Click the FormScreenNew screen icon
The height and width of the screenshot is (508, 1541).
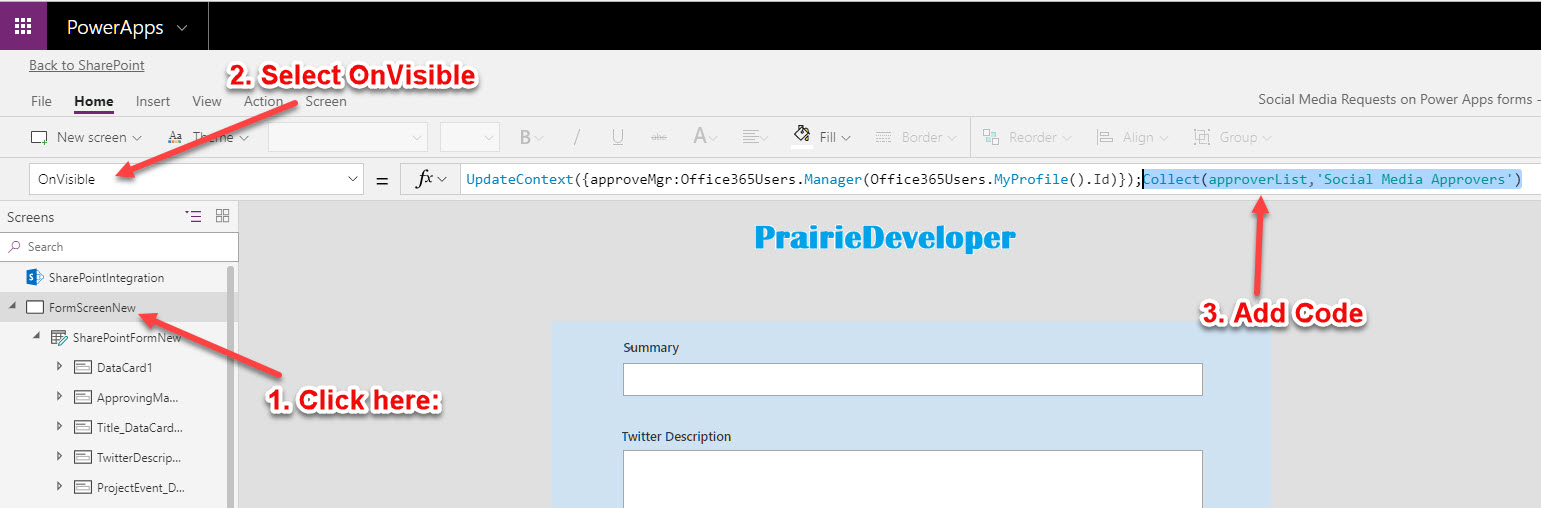point(35,307)
